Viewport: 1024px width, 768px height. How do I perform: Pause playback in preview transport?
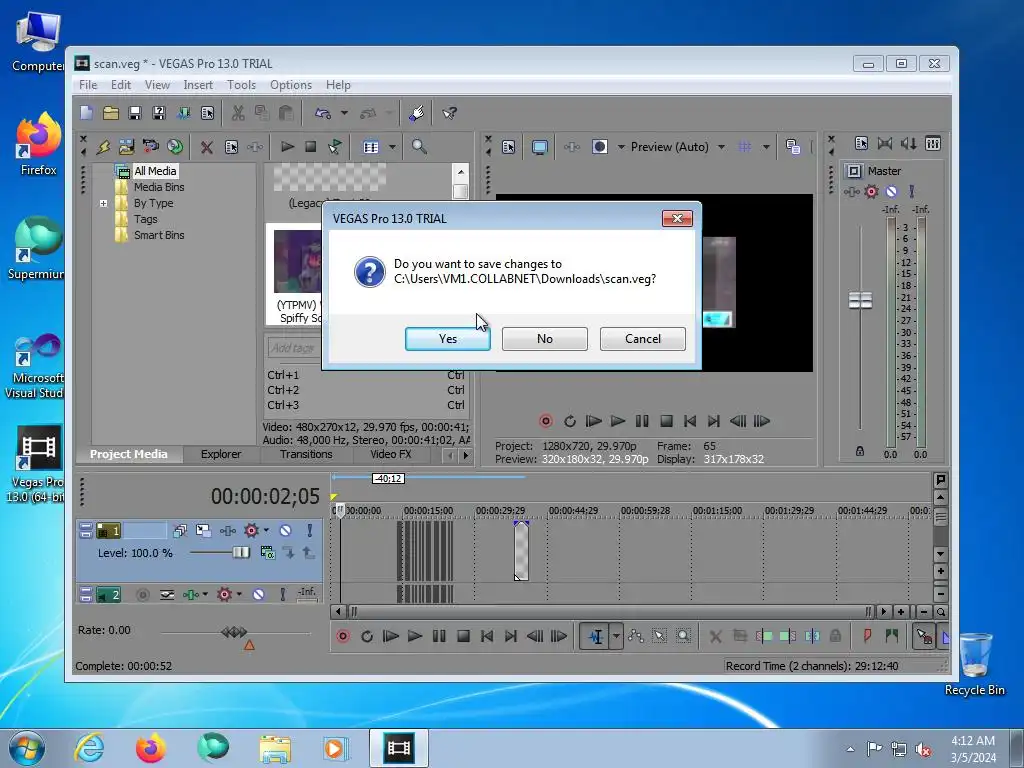click(x=642, y=421)
